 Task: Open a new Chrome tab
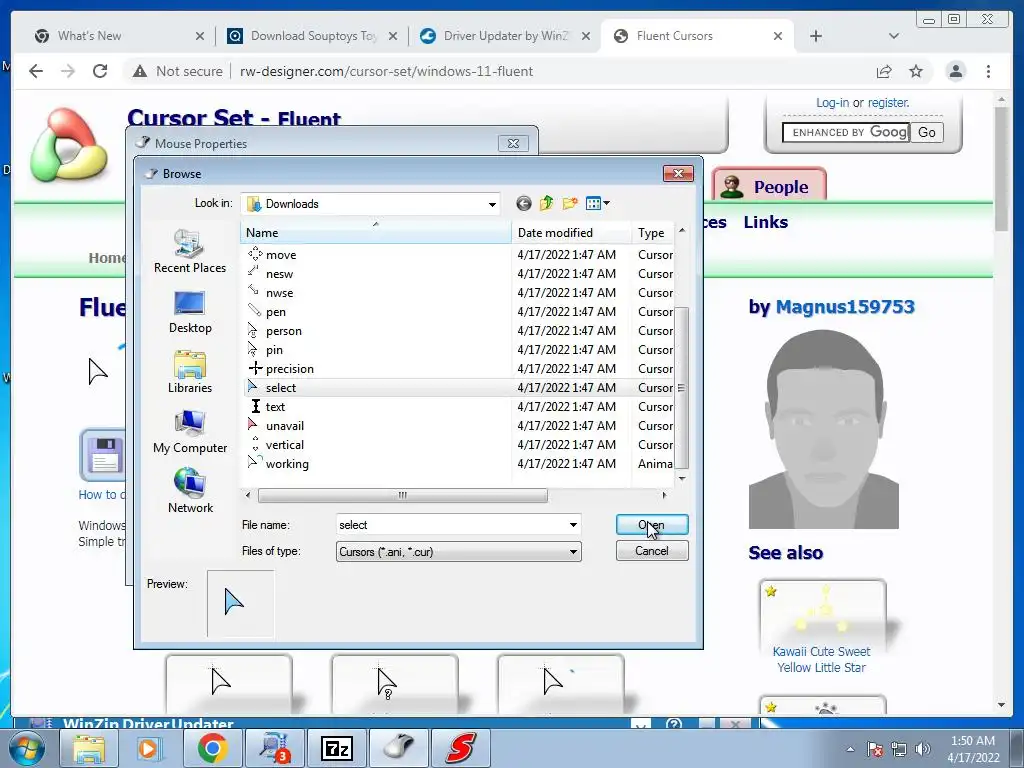point(816,36)
